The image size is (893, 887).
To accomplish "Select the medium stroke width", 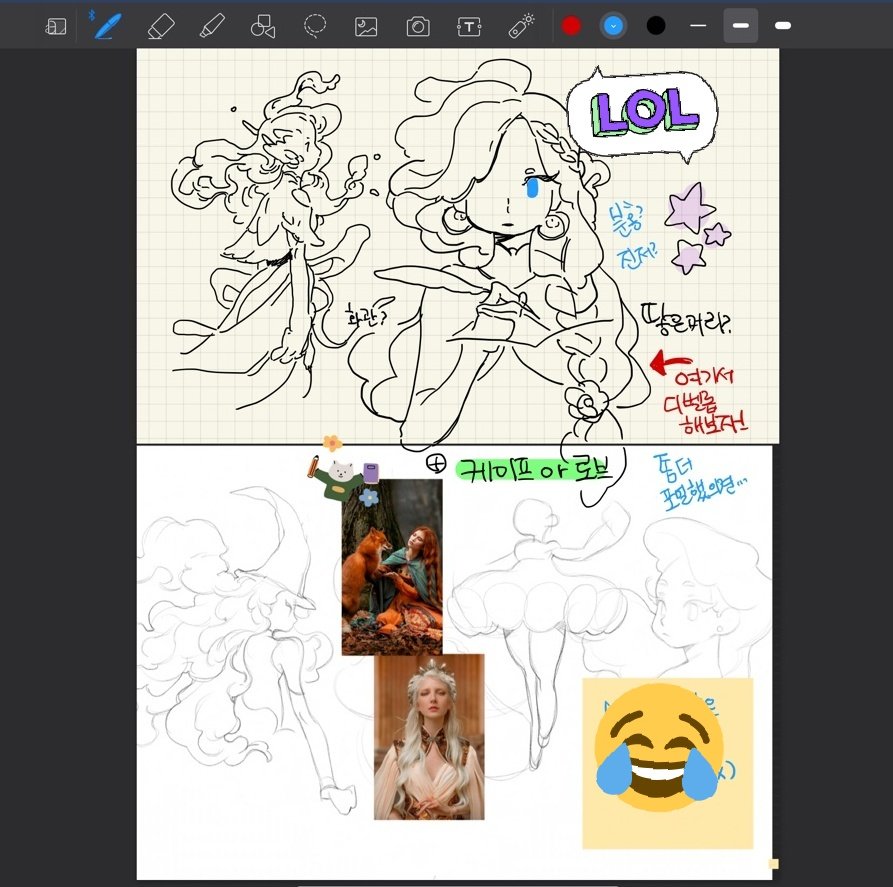I will (x=740, y=26).
